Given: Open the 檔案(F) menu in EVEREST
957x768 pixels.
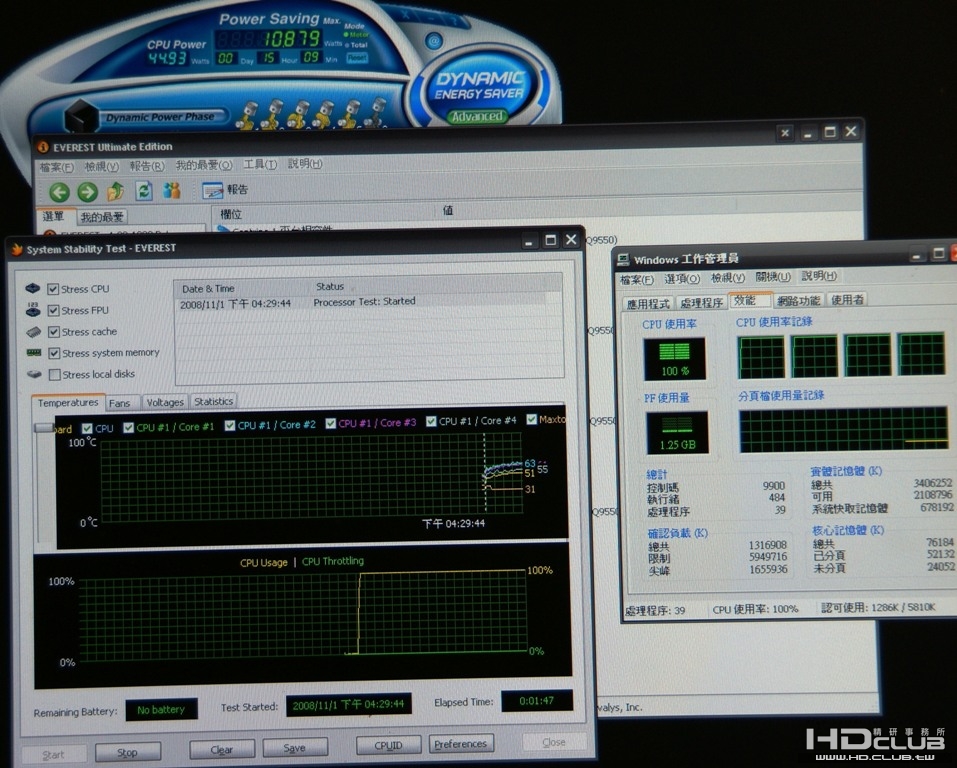Looking at the screenshot, I should [x=57, y=167].
